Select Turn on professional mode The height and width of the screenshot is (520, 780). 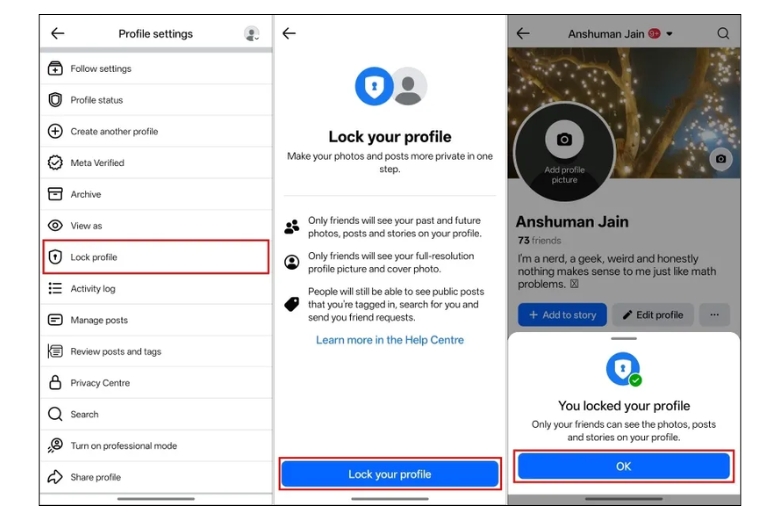click(156, 445)
